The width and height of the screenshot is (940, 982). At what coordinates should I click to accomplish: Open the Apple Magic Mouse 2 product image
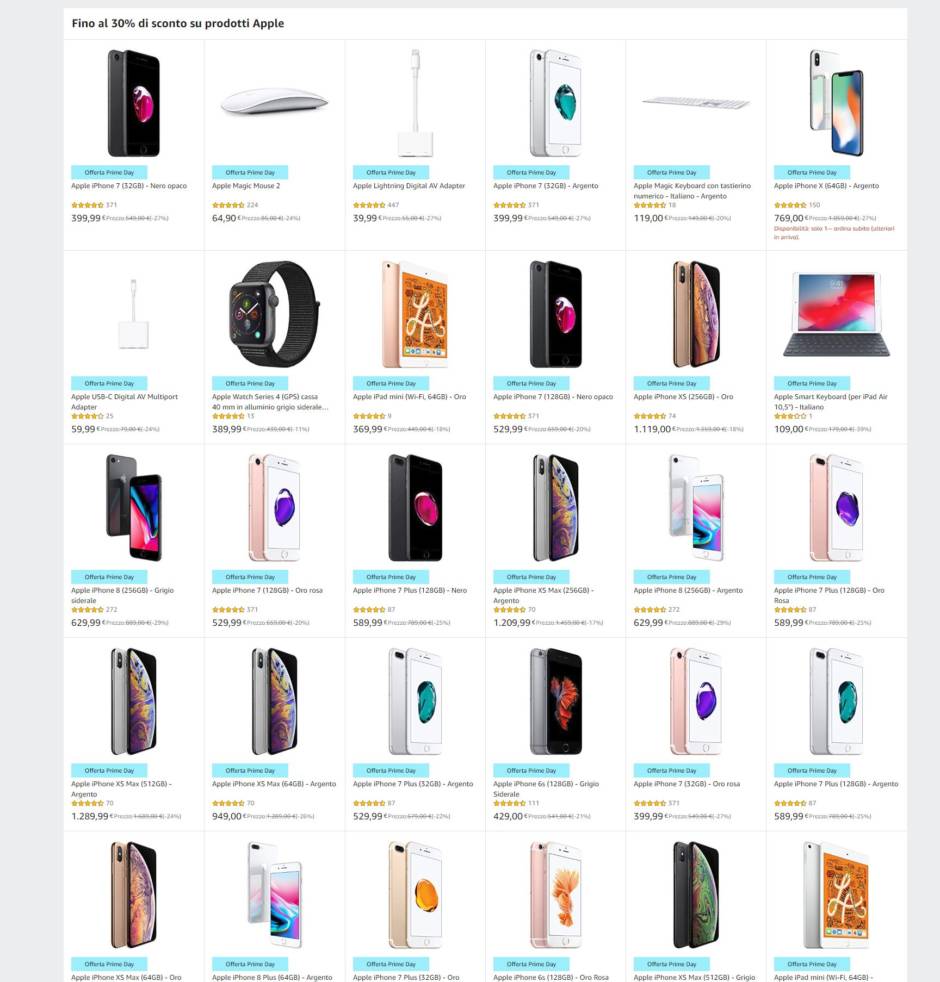pos(274,101)
